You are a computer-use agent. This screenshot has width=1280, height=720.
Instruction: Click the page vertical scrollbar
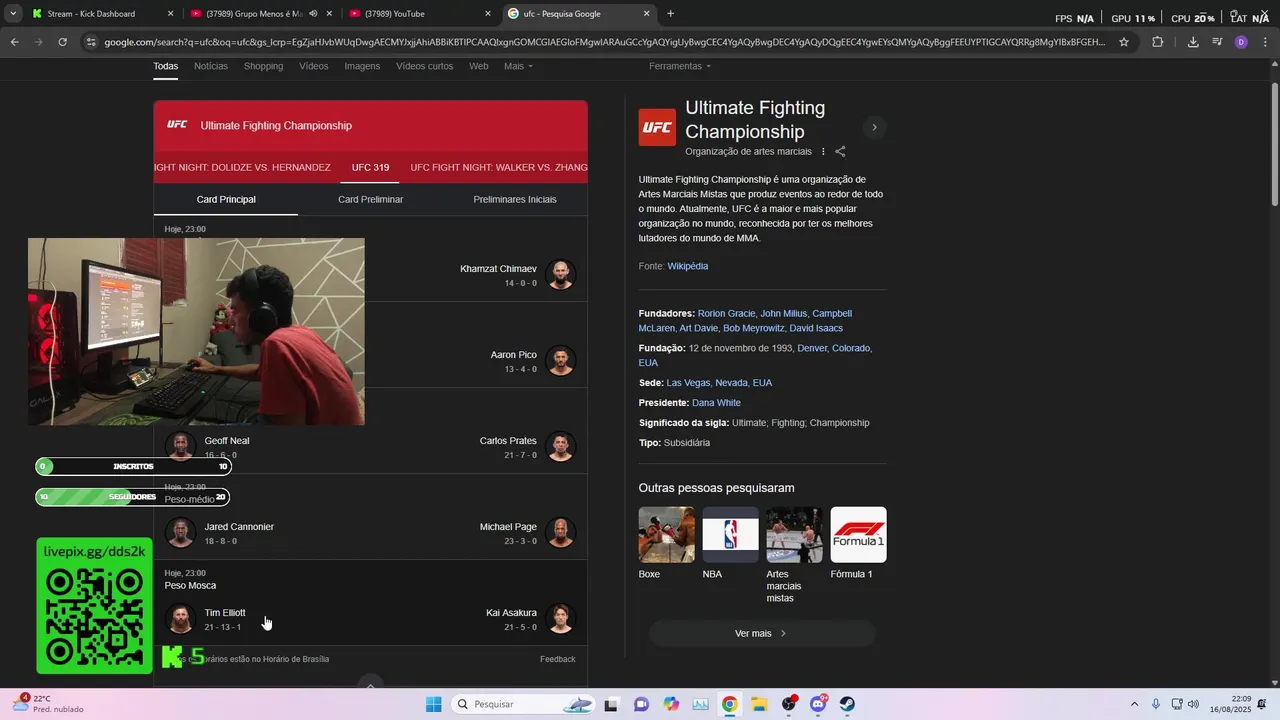[1274, 145]
